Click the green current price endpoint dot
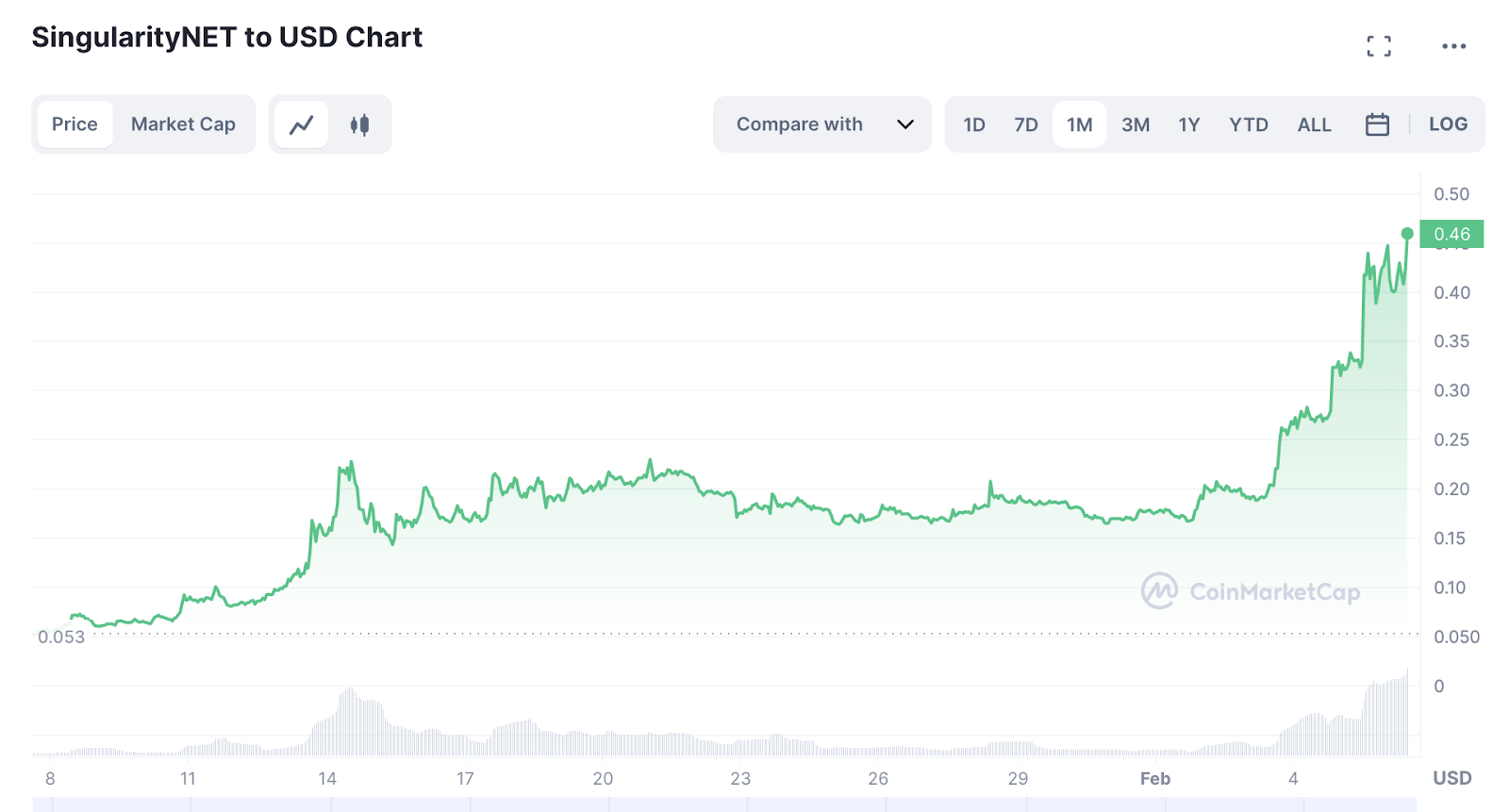The width and height of the screenshot is (1509, 812). click(x=1407, y=234)
